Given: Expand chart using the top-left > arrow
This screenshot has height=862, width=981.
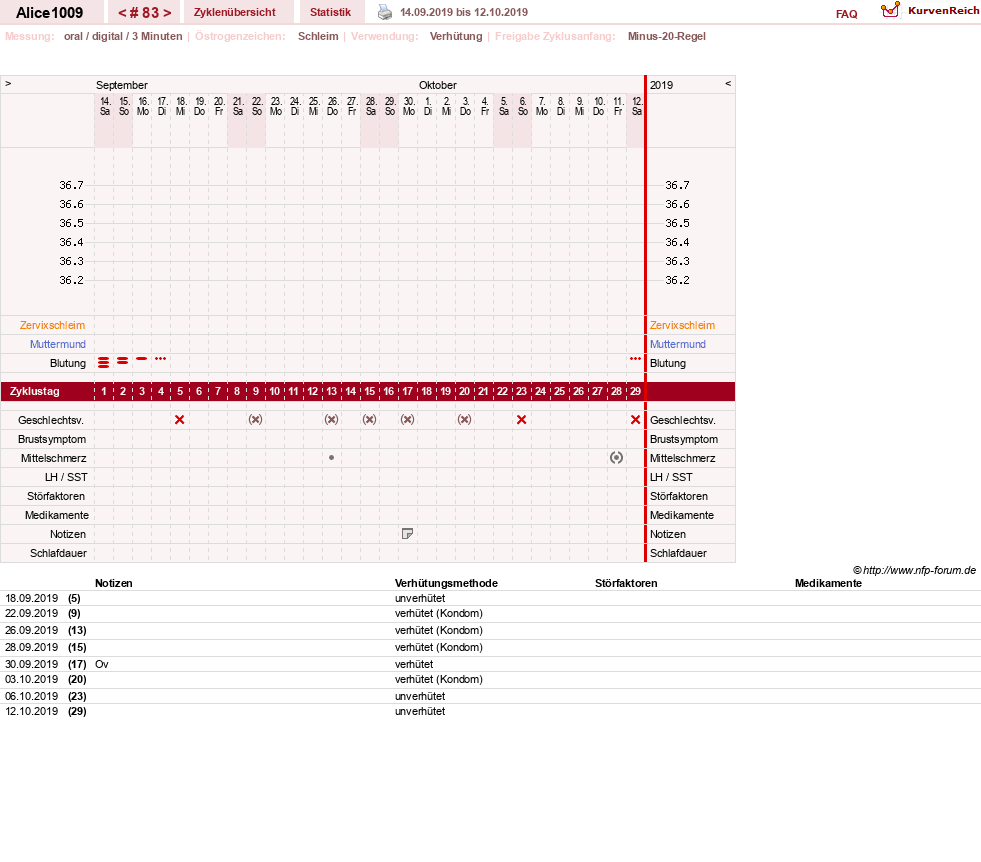Looking at the screenshot, I should tap(8, 83).
